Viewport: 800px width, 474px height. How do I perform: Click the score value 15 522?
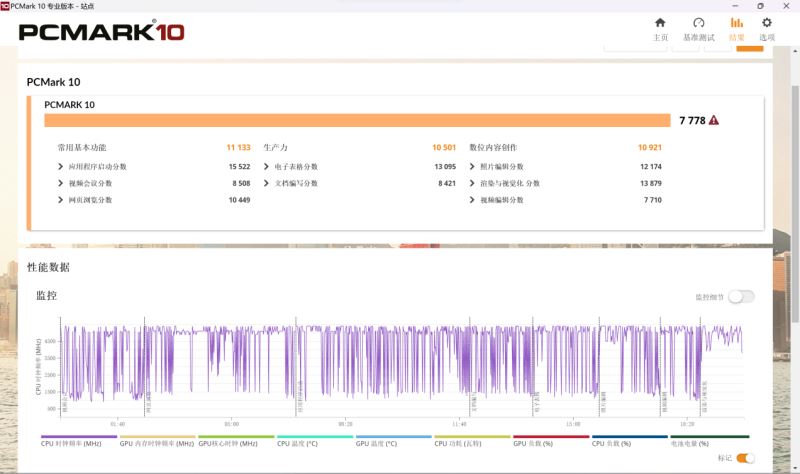239,166
